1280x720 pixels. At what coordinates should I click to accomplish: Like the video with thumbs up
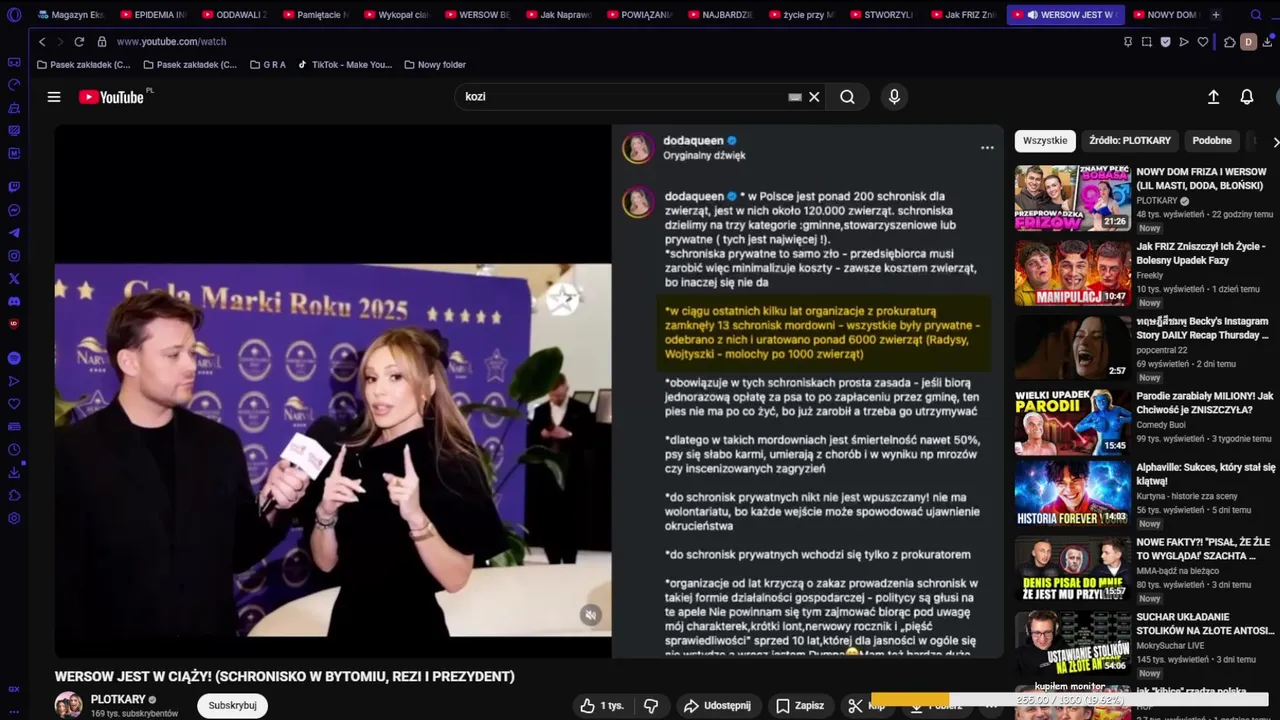[x=601, y=706]
